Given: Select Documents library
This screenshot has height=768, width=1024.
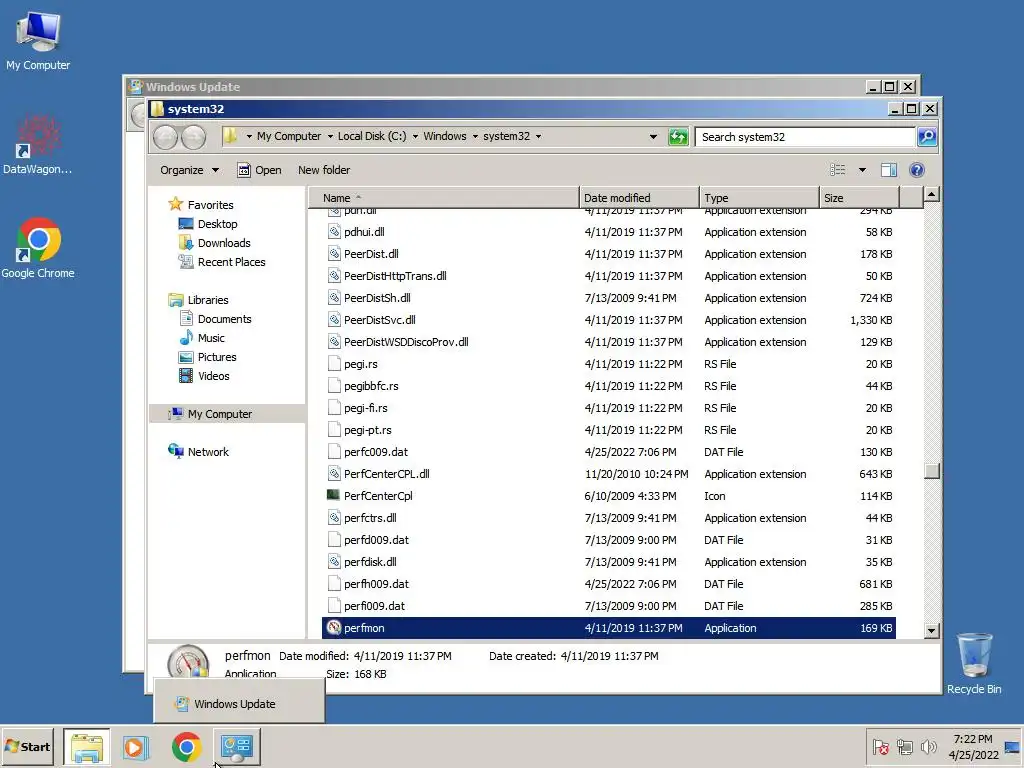Looking at the screenshot, I should tap(225, 319).
